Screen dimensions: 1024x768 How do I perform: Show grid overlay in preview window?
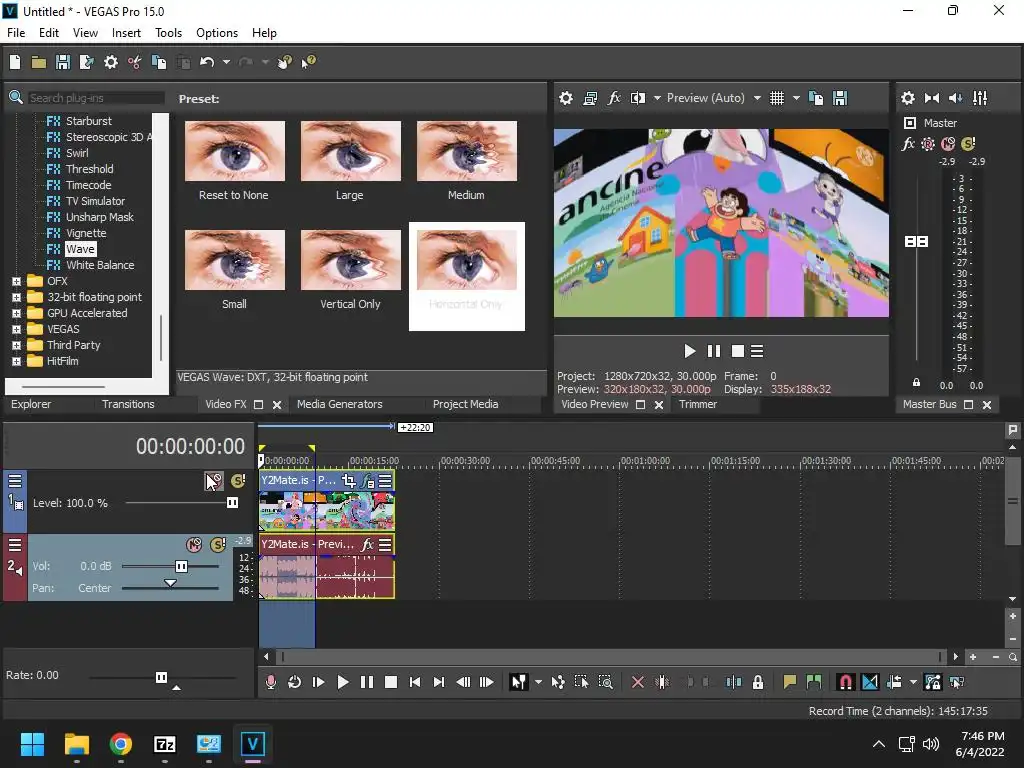(776, 98)
